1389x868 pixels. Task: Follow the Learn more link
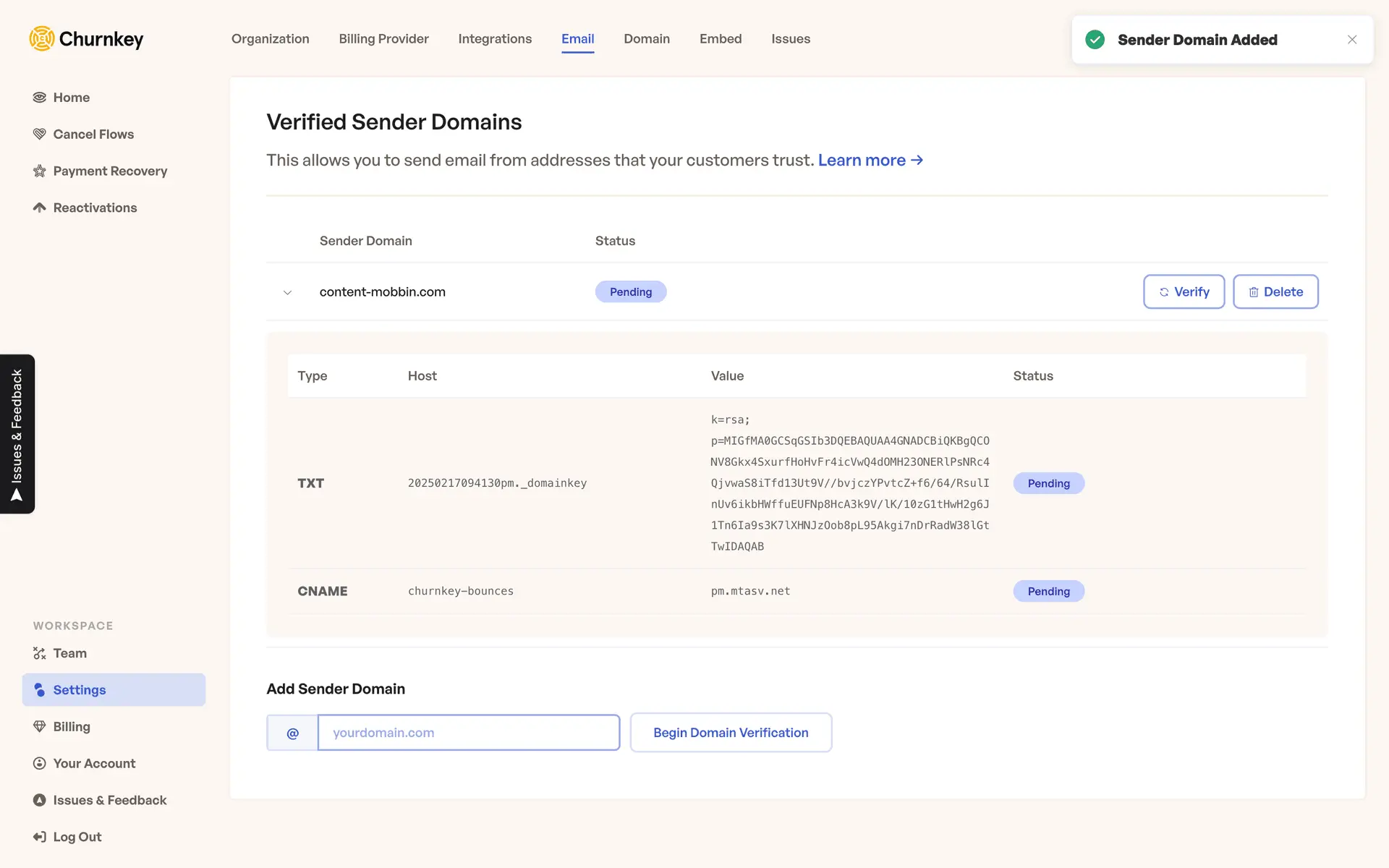click(x=870, y=161)
